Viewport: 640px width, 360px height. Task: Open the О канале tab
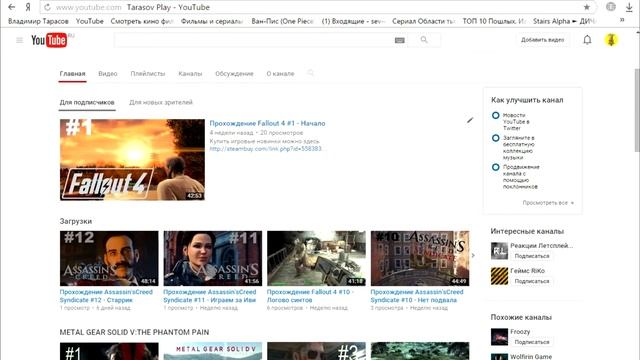pos(280,73)
